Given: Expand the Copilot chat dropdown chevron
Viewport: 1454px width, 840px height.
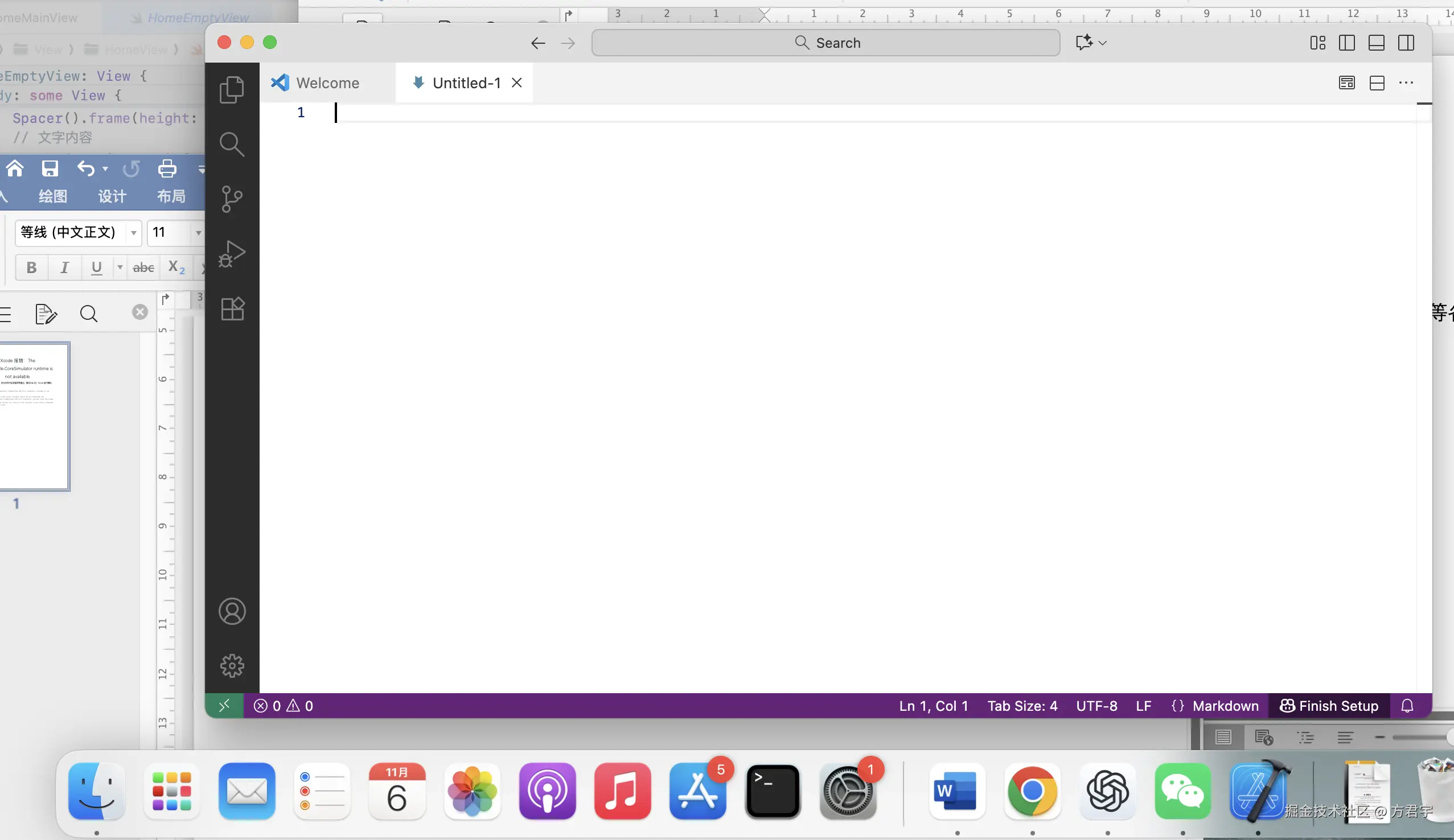Looking at the screenshot, I should tap(1103, 43).
